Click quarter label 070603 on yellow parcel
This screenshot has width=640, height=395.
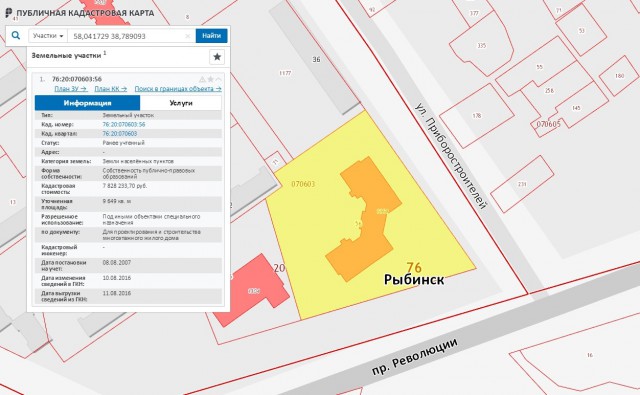303,184
